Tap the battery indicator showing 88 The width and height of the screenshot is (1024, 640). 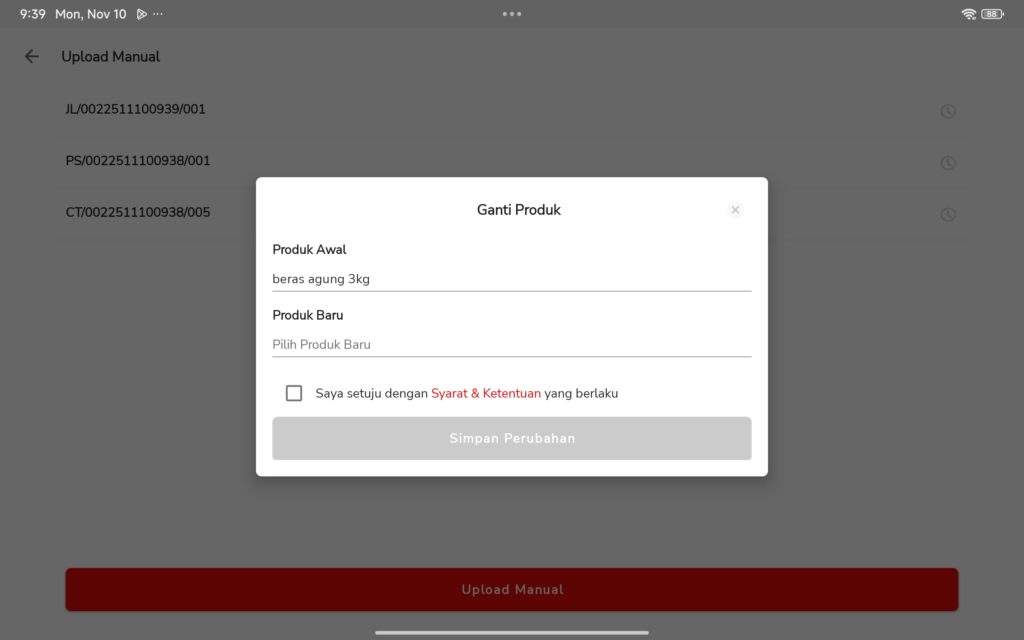tap(992, 14)
